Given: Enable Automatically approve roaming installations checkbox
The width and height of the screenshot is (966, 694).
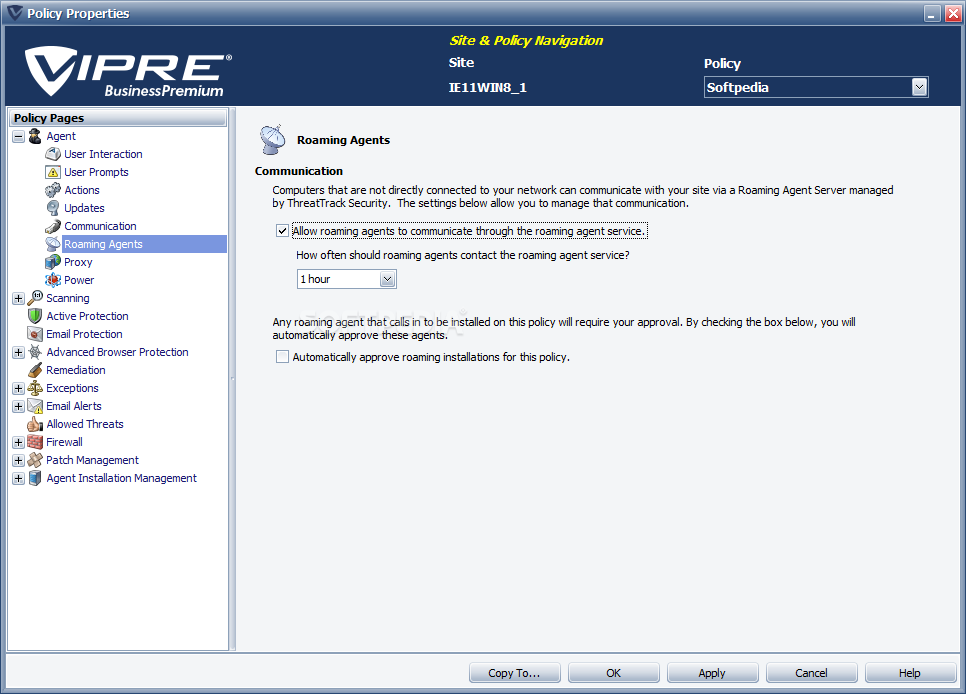Looking at the screenshot, I should click(x=282, y=357).
